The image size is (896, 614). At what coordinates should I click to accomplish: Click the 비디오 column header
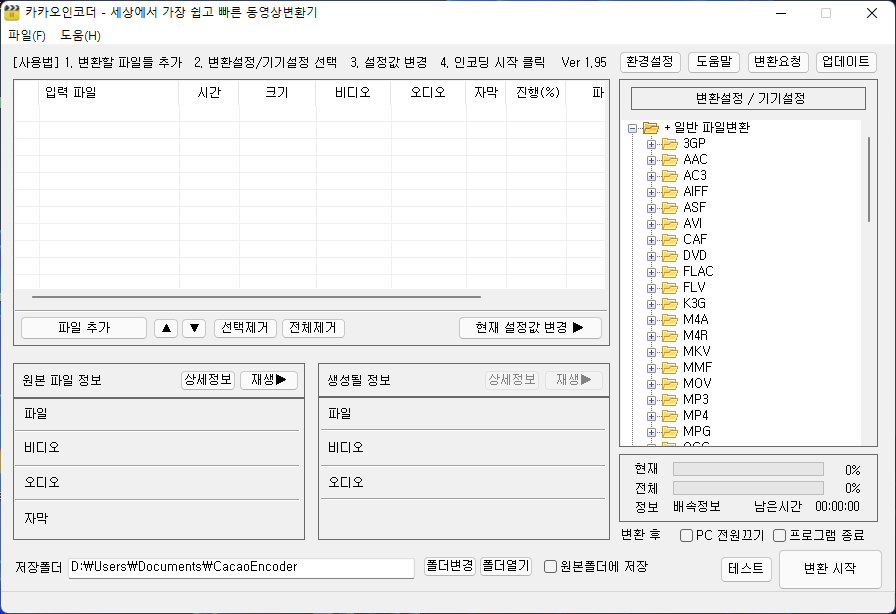353,93
